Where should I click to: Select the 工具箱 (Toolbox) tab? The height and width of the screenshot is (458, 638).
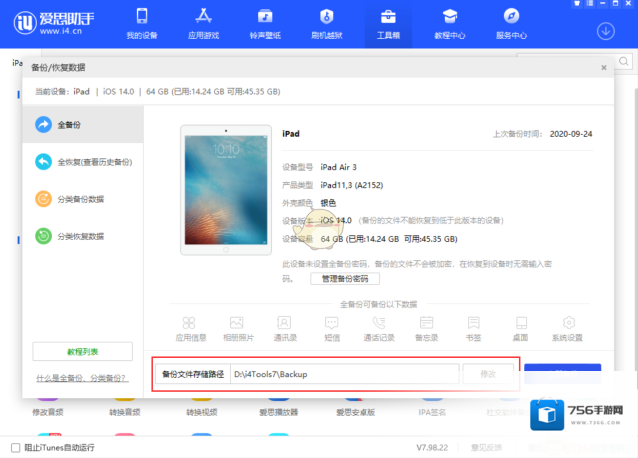tap(388, 22)
